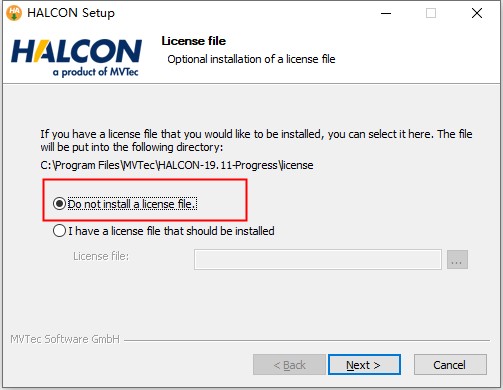
Task: Click the "Optional installation of a license file" subtitle
Action: pyautogui.click(x=251, y=59)
